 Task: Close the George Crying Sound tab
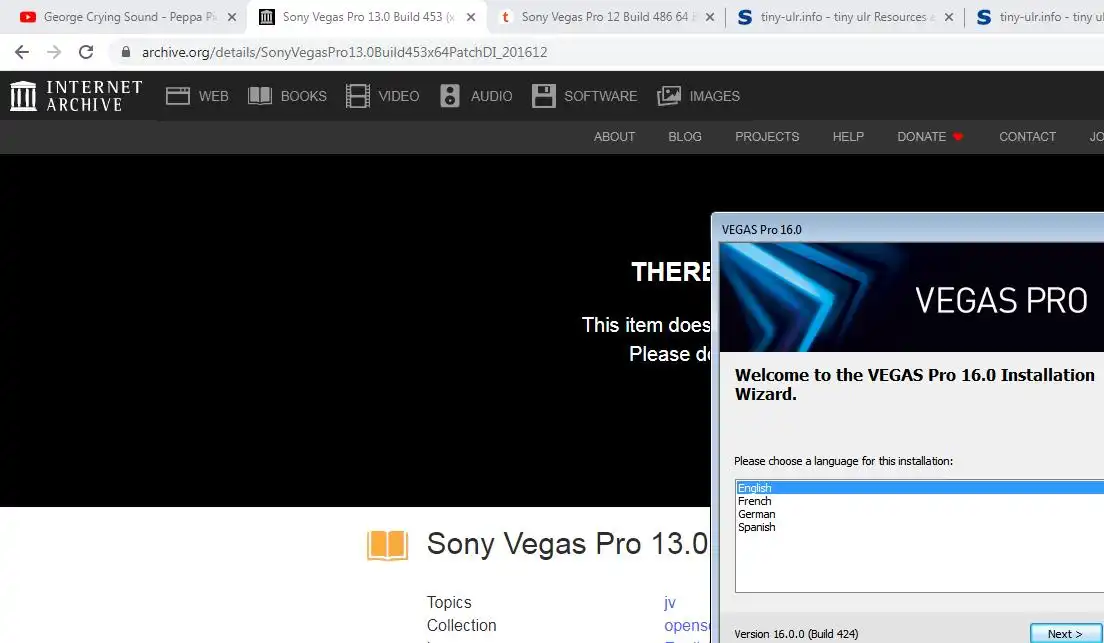click(232, 17)
